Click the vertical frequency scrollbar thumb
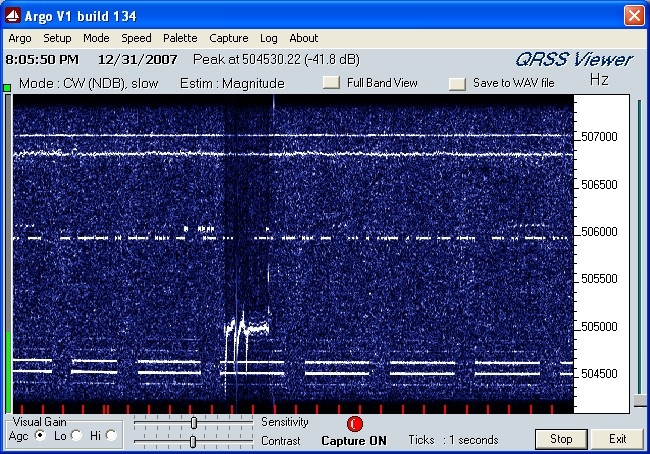 tap(640, 401)
